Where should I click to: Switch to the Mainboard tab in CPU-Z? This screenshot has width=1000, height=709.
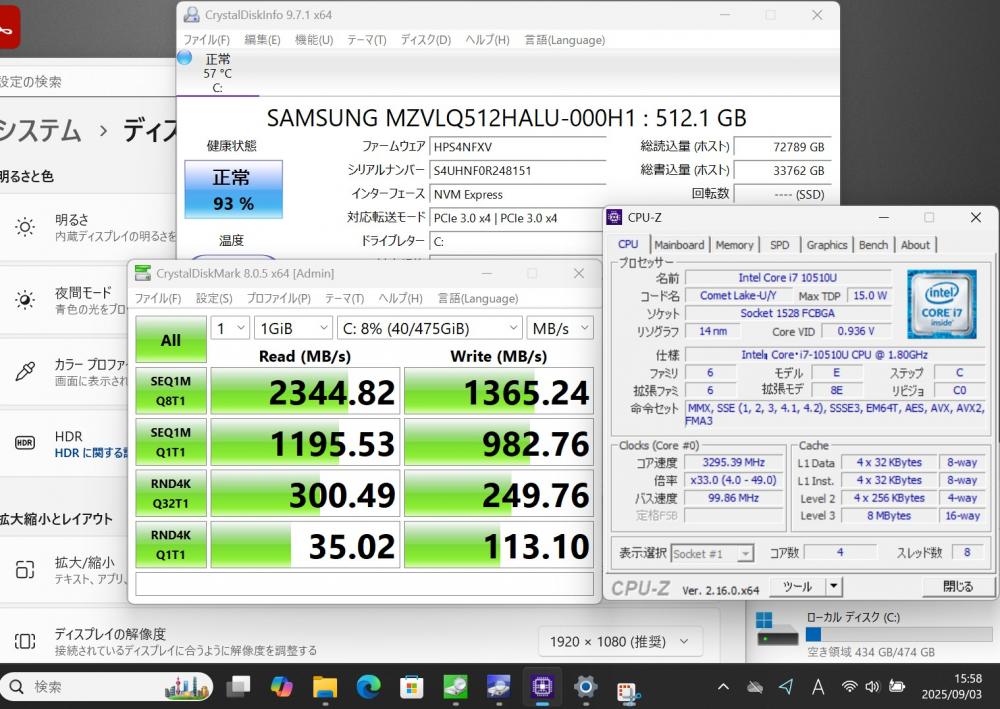679,245
